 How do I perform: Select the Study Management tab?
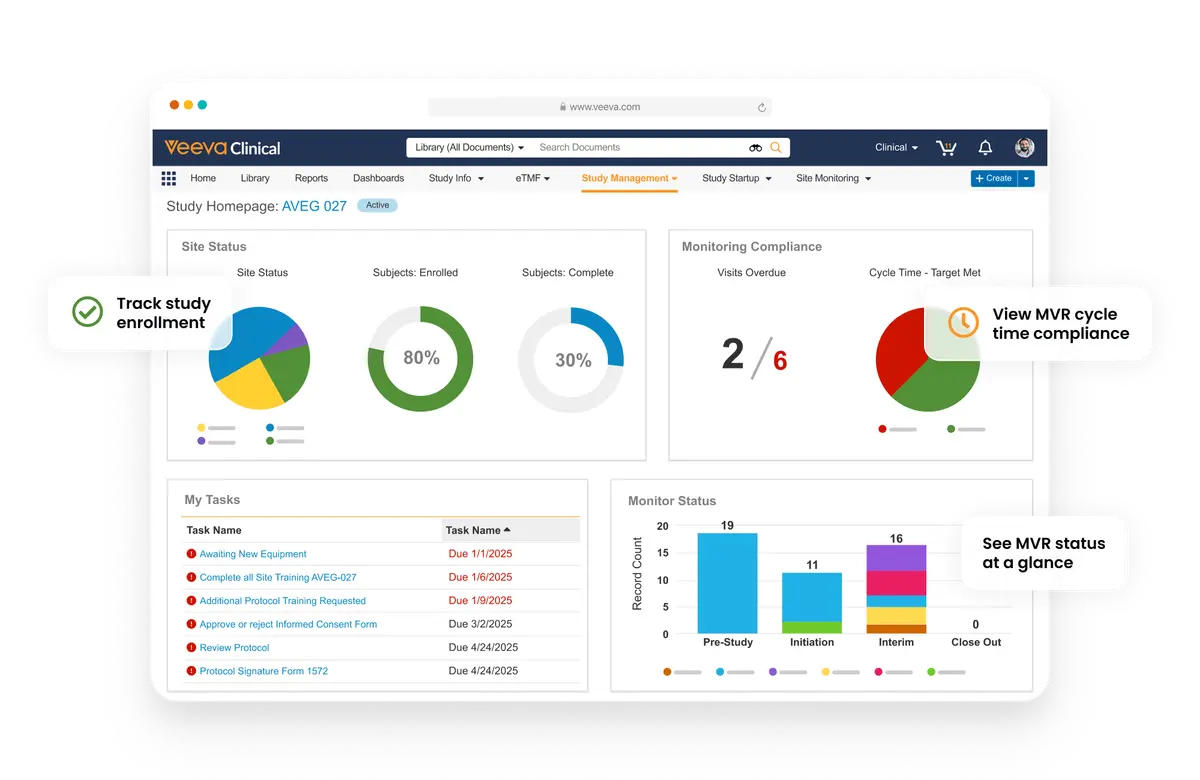pyautogui.click(x=629, y=178)
